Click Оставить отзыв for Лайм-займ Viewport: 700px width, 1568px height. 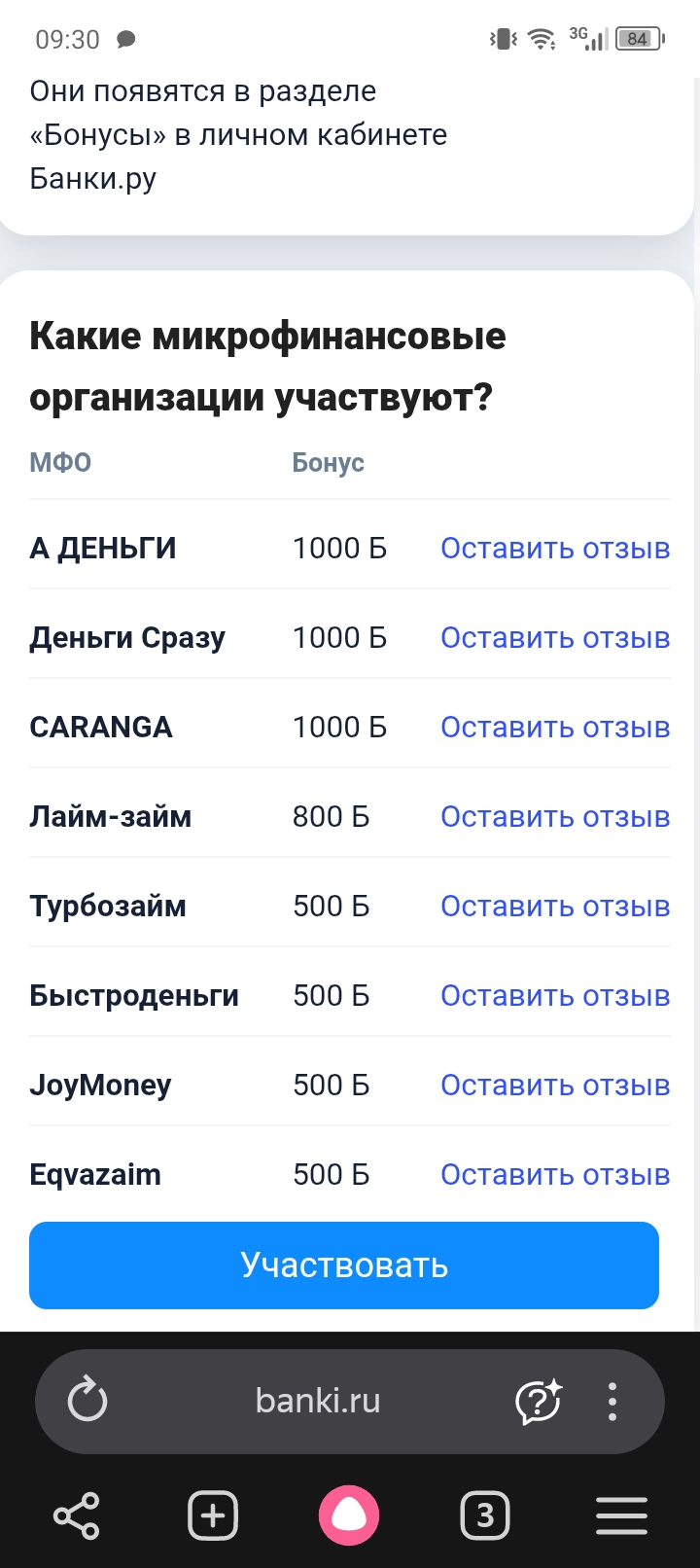555,817
